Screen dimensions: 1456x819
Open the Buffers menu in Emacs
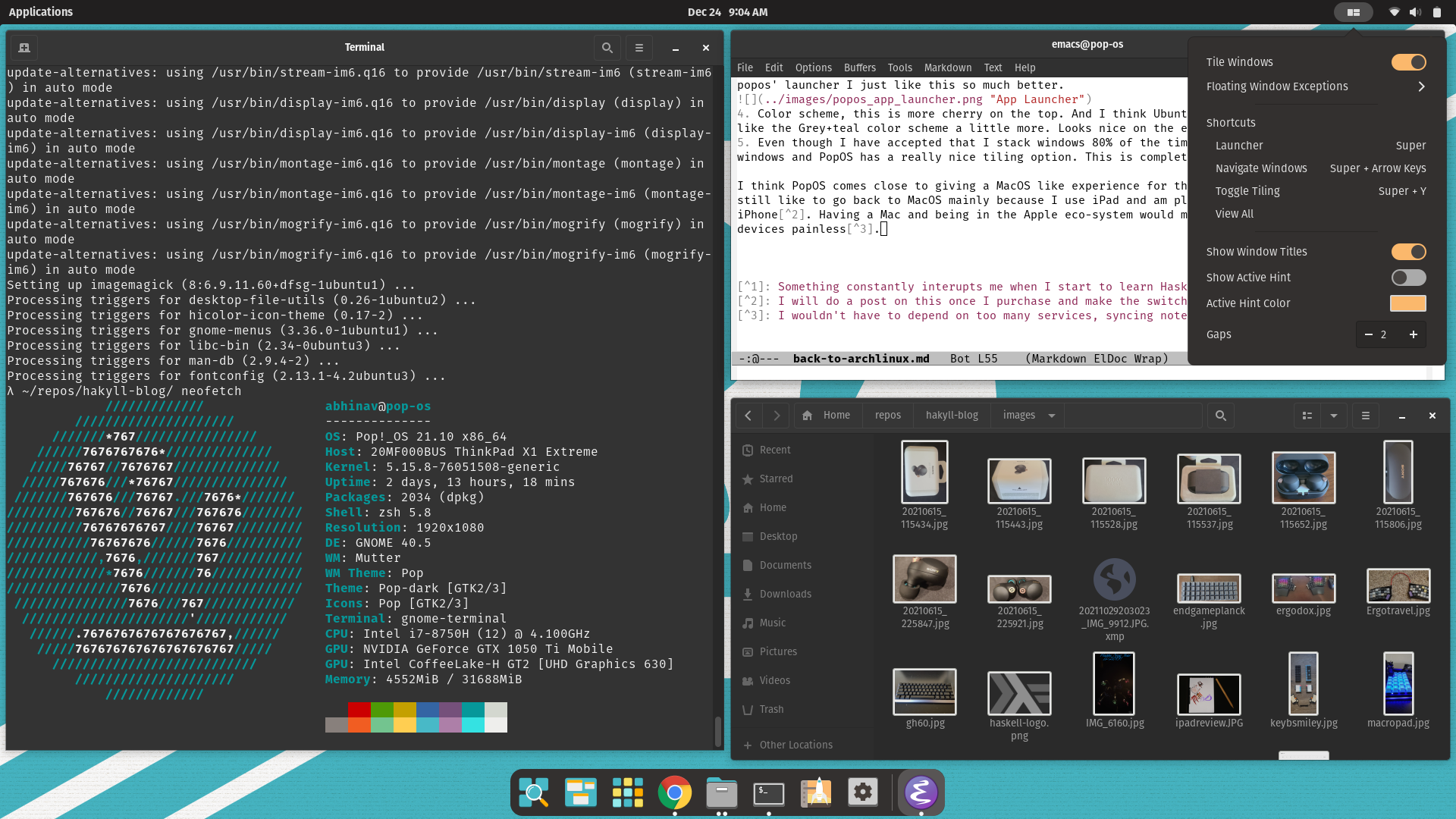click(x=859, y=67)
